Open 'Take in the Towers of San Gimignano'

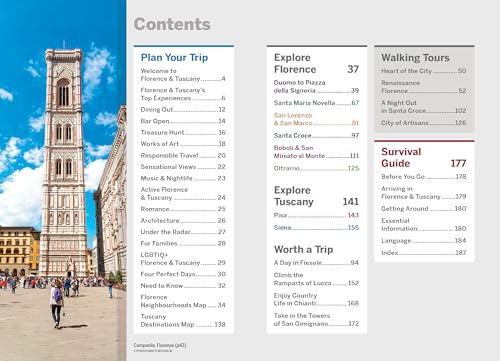[316, 319]
